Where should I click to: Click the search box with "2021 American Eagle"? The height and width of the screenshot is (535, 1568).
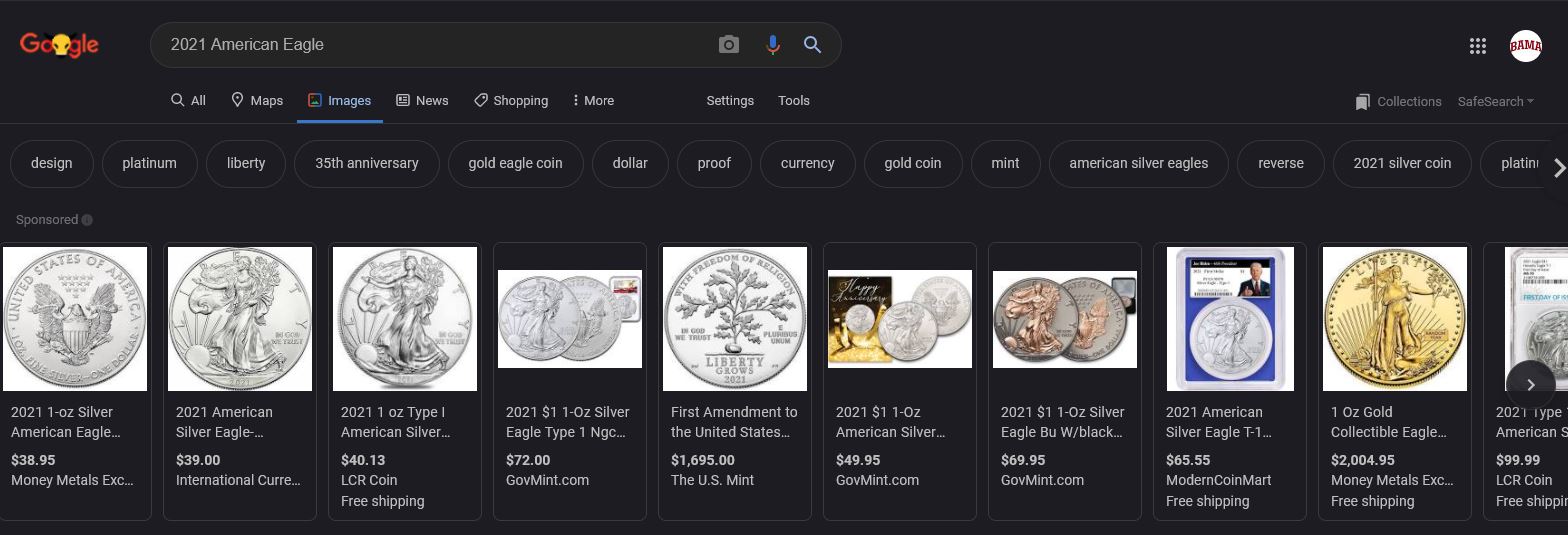point(430,45)
